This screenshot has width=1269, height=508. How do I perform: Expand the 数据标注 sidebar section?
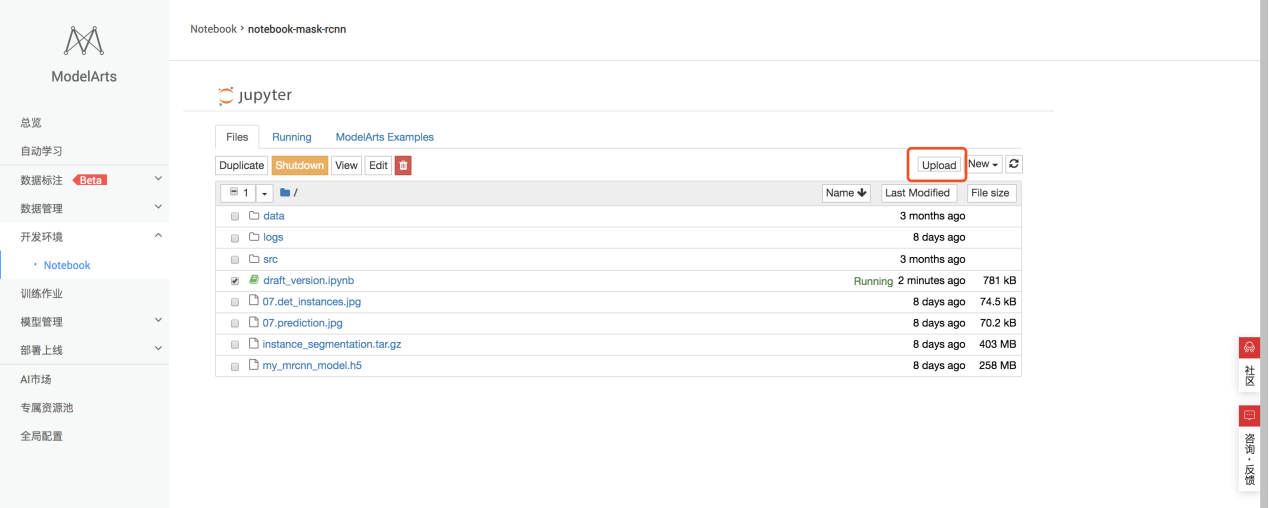(158, 179)
